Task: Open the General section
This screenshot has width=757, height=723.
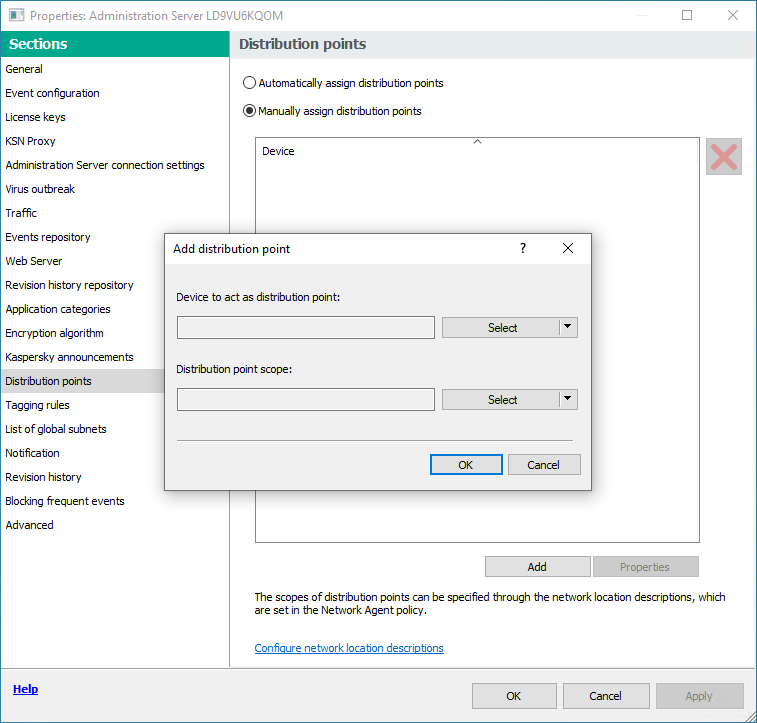Action: click(x=24, y=69)
